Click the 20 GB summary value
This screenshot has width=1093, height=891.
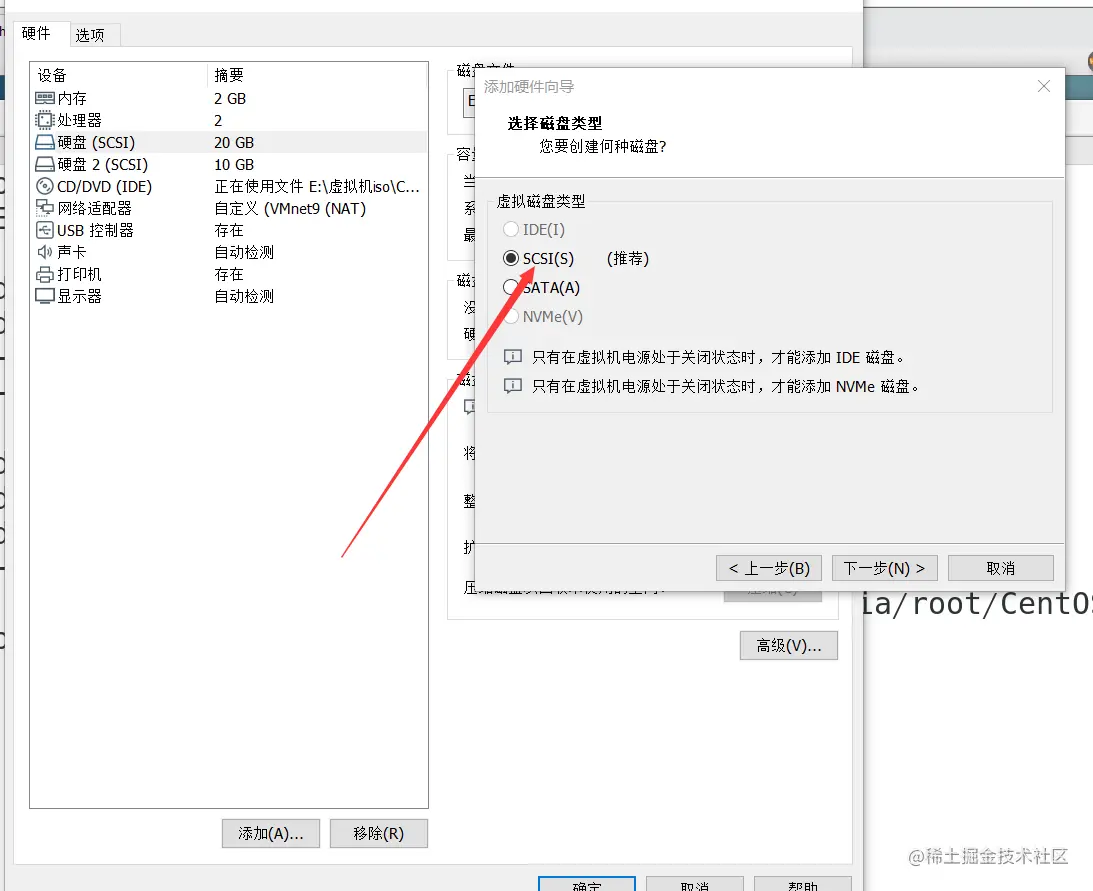click(x=234, y=142)
